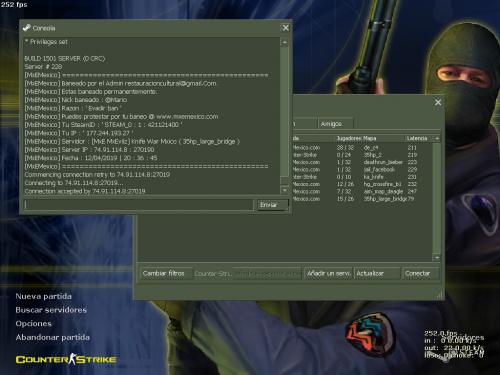This screenshot has height=375, width=500.
Task: Select the de_c4 server row
Action: tap(362, 148)
